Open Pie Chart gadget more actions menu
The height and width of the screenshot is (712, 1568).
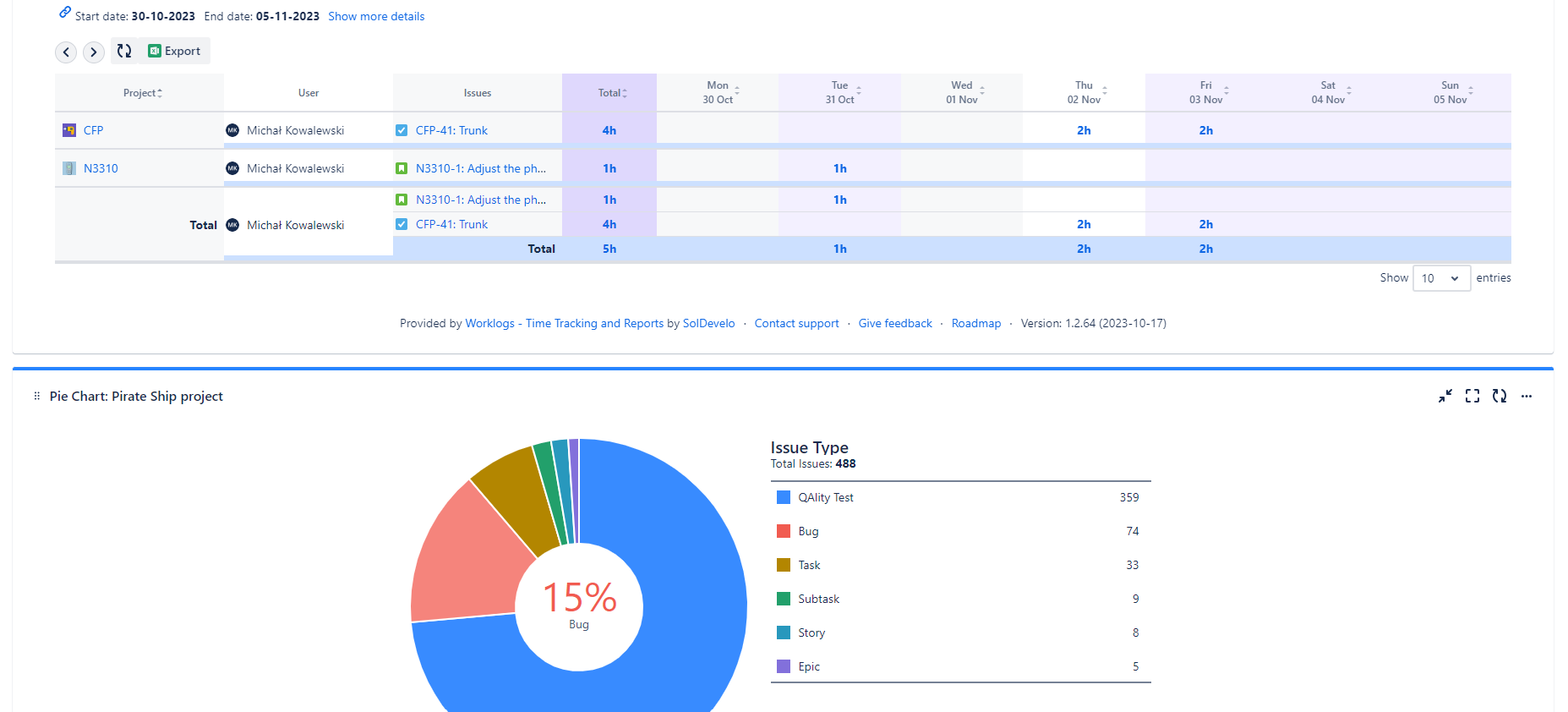click(x=1526, y=396)
